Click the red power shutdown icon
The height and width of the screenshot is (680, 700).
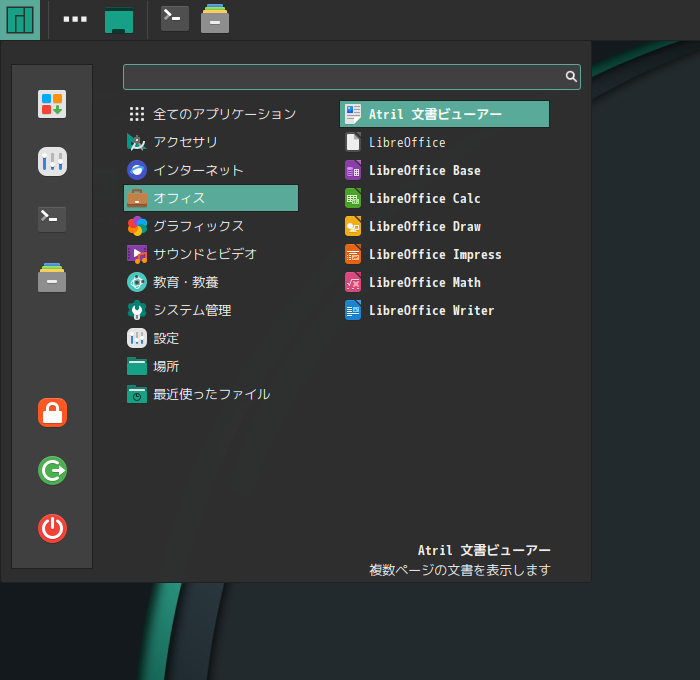52,528
